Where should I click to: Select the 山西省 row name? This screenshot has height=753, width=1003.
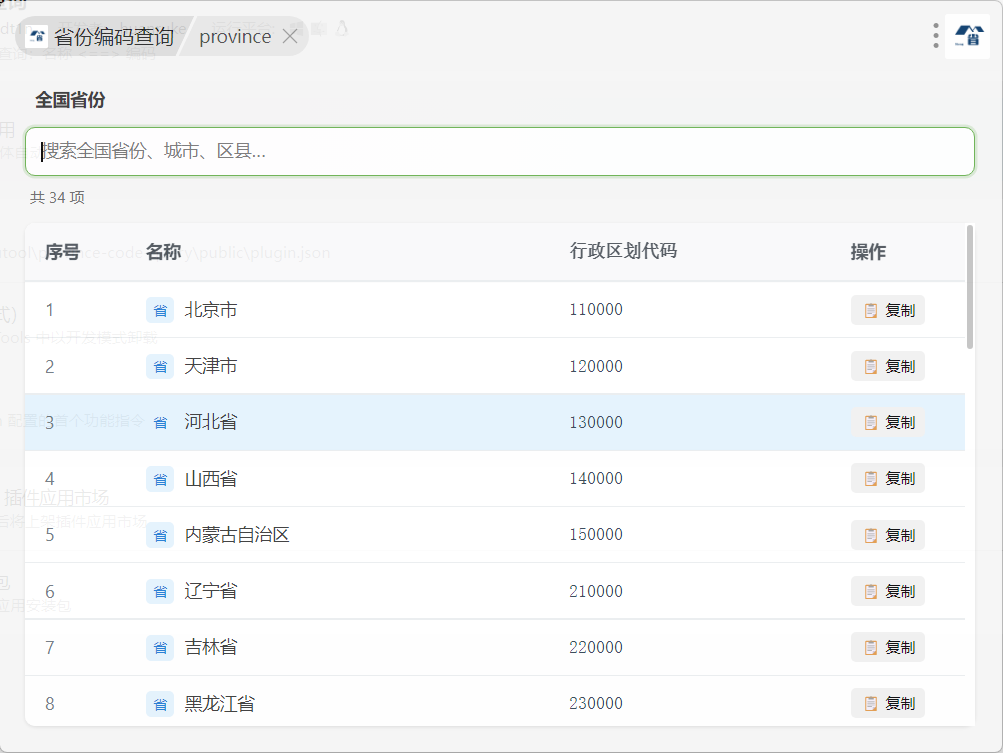(211, 479)
